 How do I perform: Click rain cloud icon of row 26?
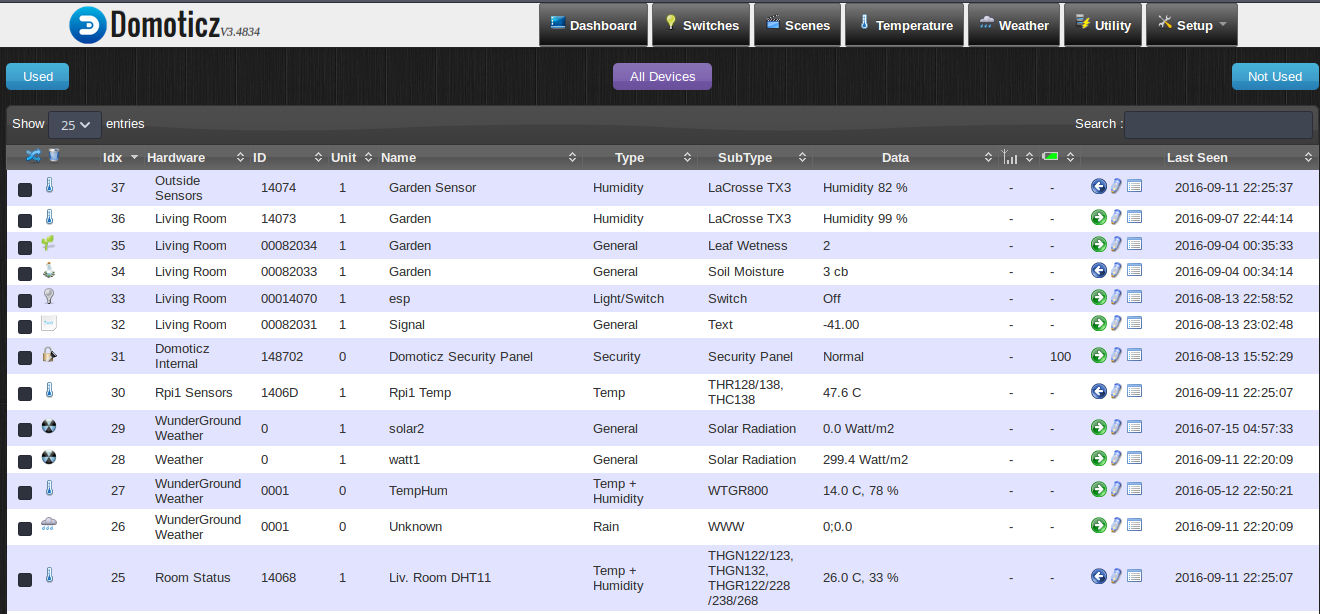point(48,525)
